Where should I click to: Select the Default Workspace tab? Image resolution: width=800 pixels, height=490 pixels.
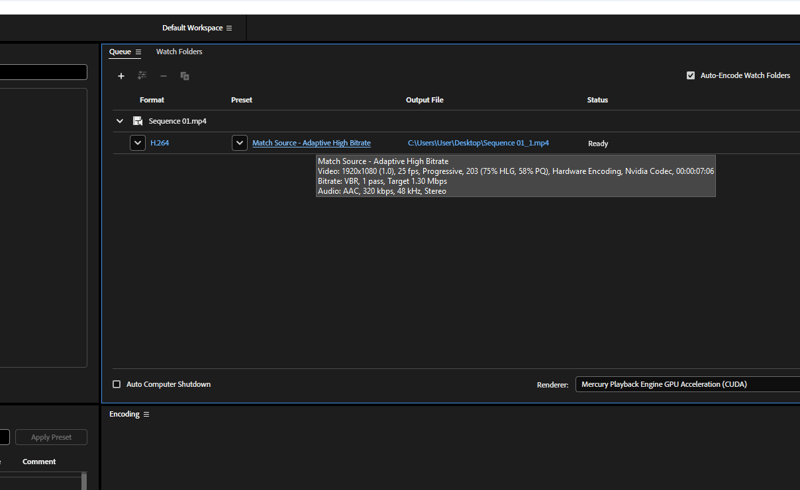click(x=192, y=28)
